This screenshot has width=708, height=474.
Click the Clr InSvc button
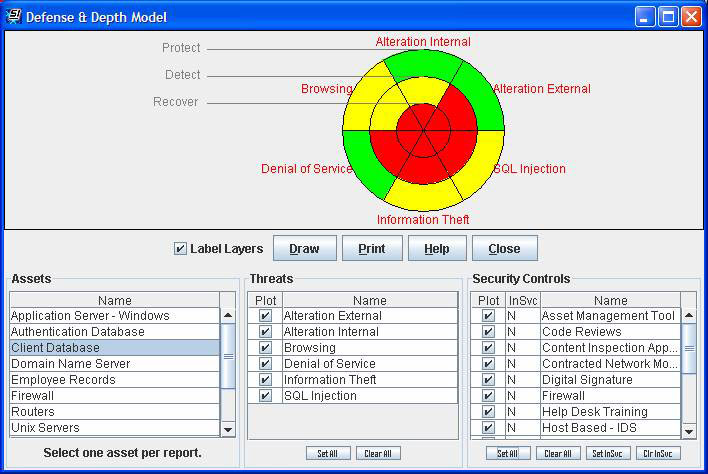click(658, 453)
